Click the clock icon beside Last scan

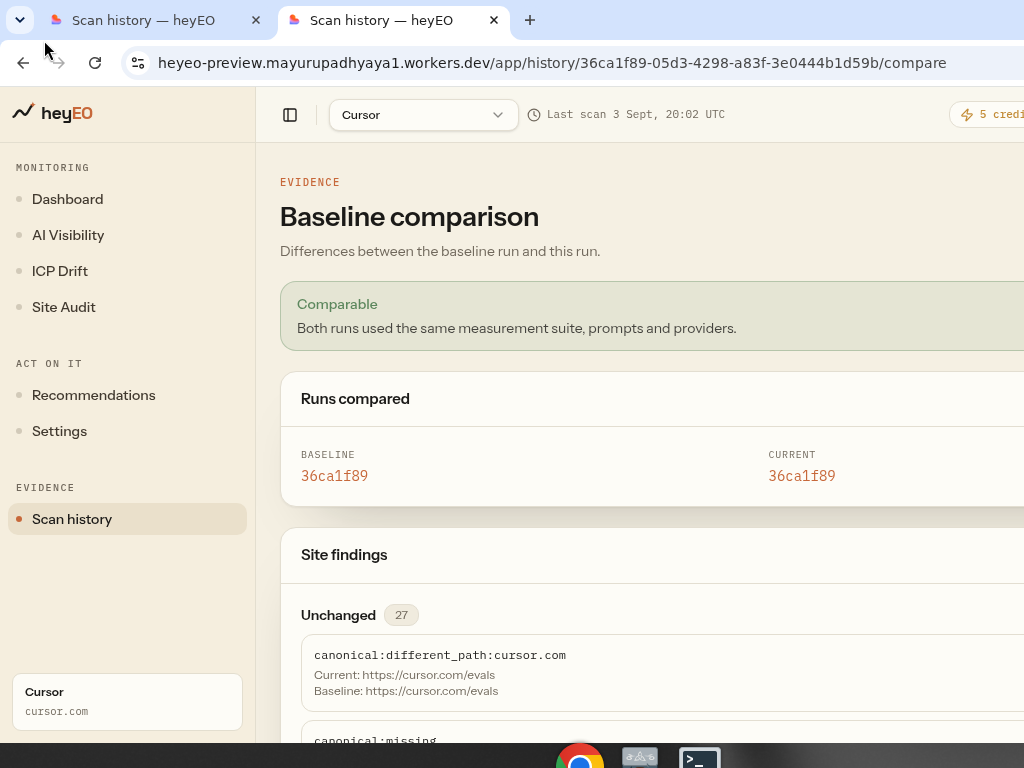534,115
